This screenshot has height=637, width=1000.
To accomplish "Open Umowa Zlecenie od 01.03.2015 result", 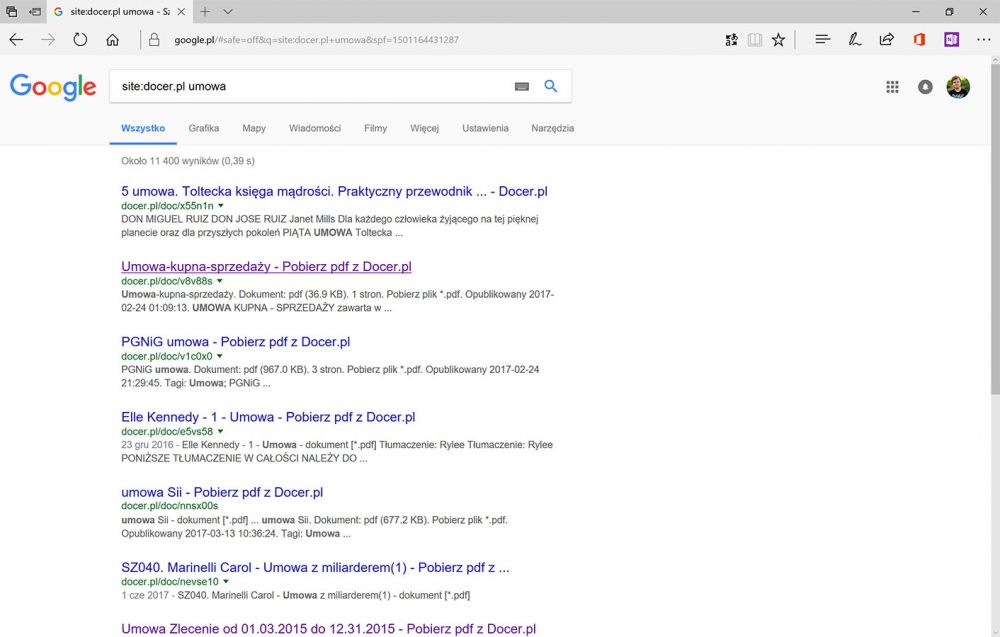I will click(x=328, y=629).
